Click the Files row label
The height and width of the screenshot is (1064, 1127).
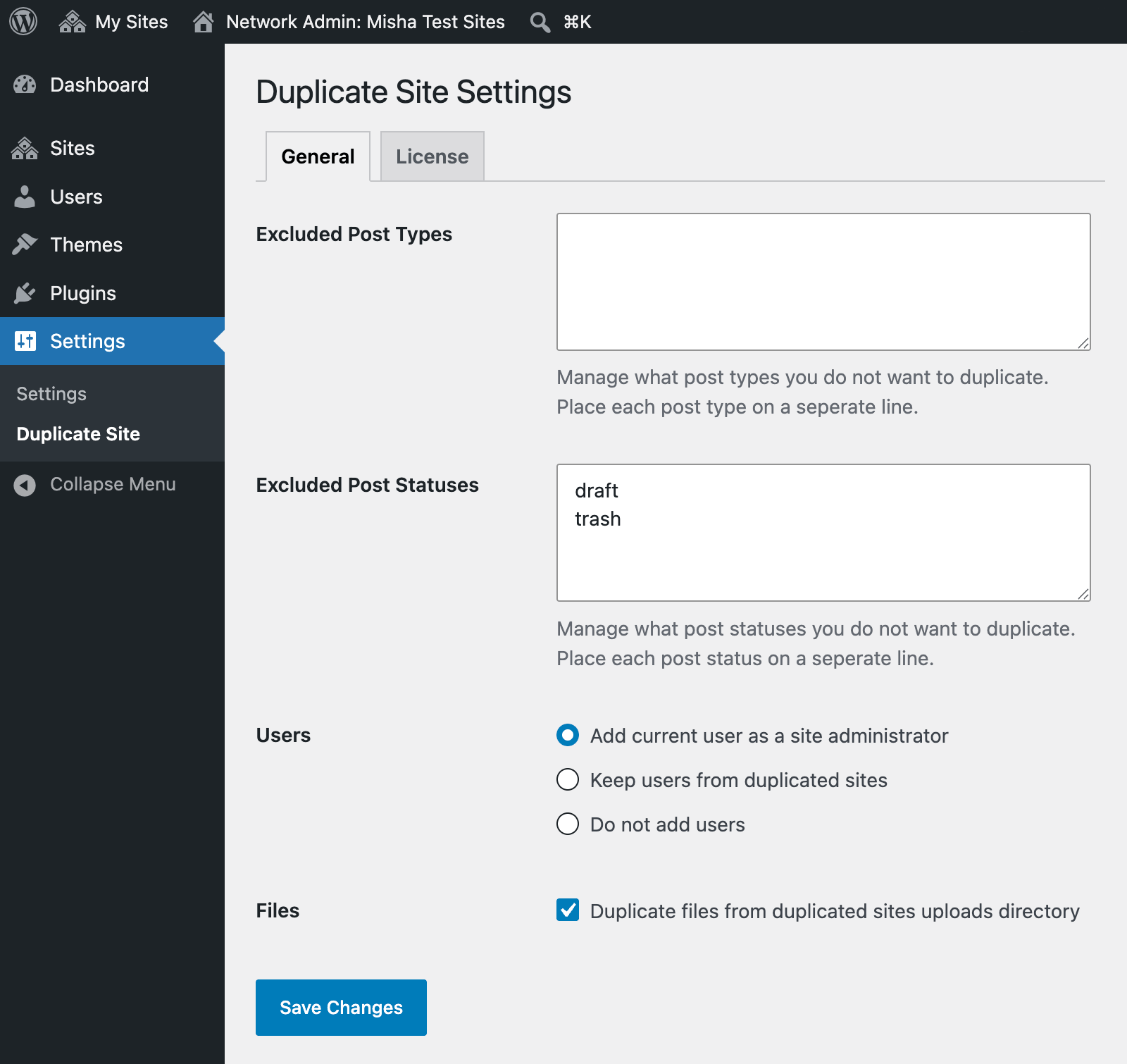278,910
